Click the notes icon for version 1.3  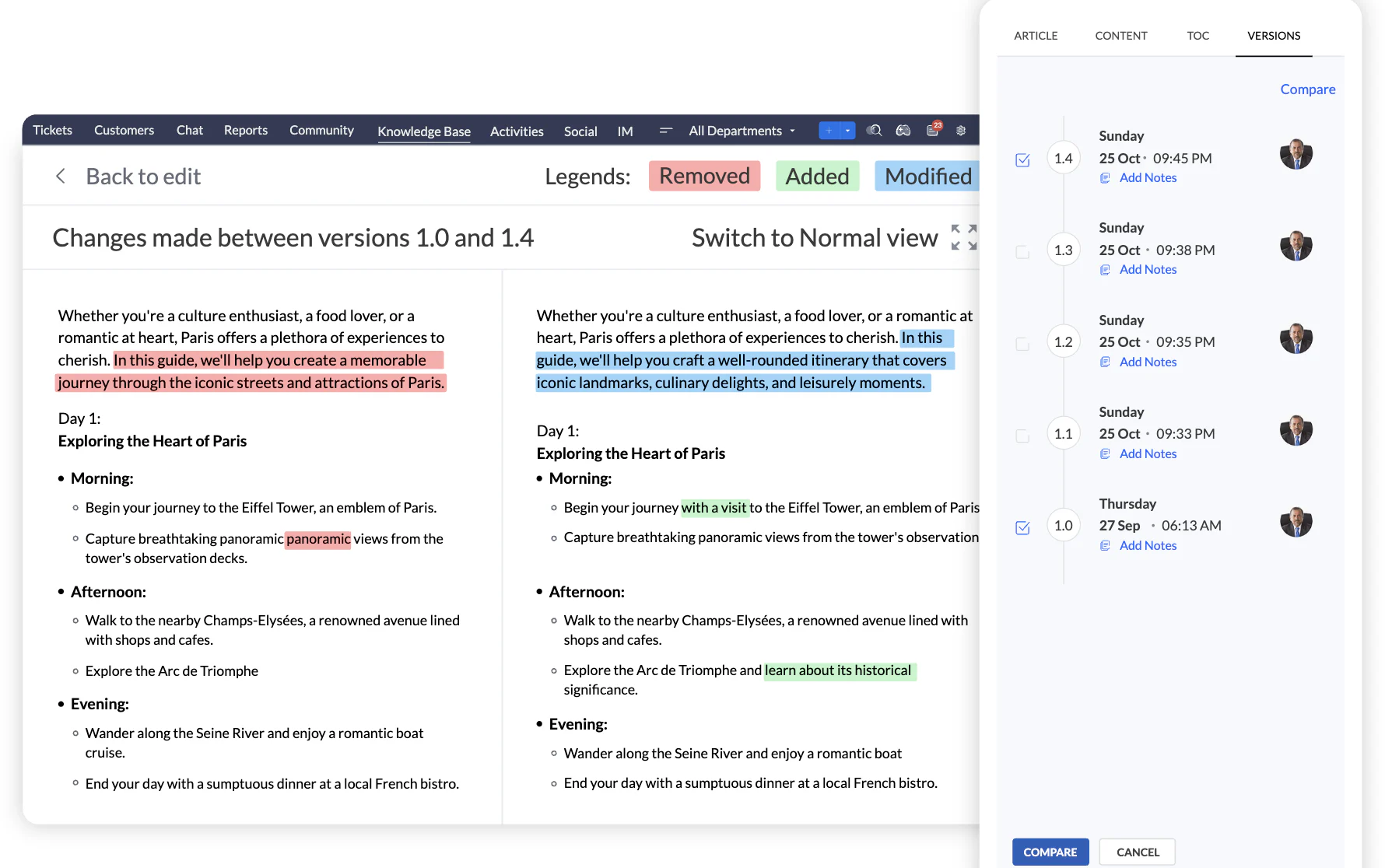[1105, 270]
